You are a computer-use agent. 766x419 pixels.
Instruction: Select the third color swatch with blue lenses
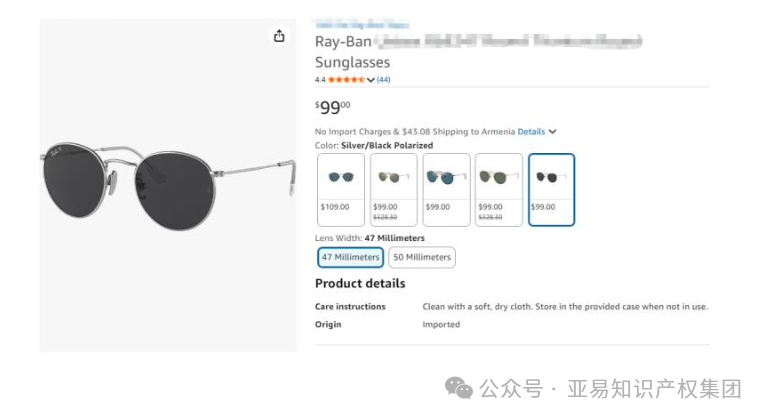[x=446, y=189]
